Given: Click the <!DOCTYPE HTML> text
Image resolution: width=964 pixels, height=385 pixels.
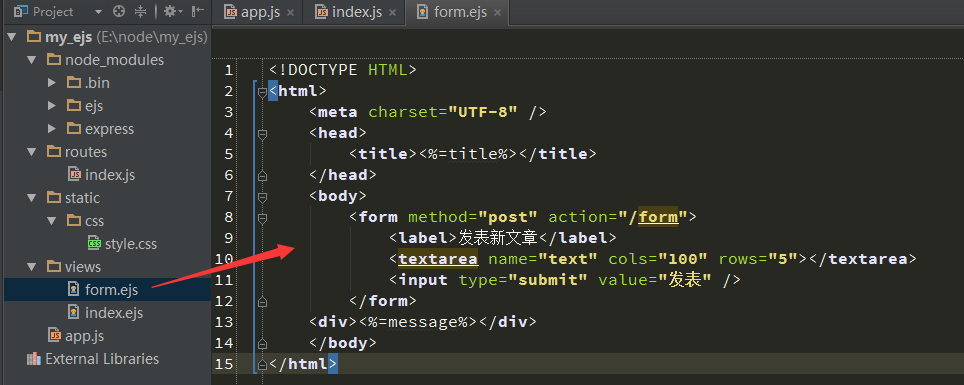Looking at the screenshot, I should coord(343,70).
